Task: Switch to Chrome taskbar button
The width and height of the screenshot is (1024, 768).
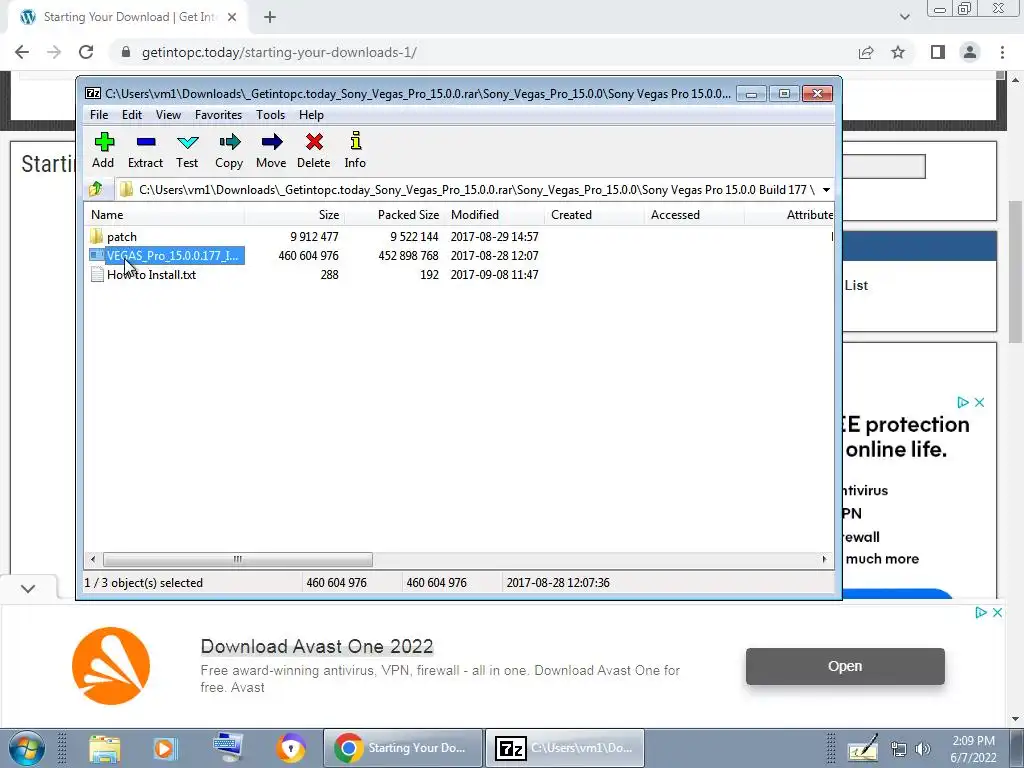Action: (403, 748)
